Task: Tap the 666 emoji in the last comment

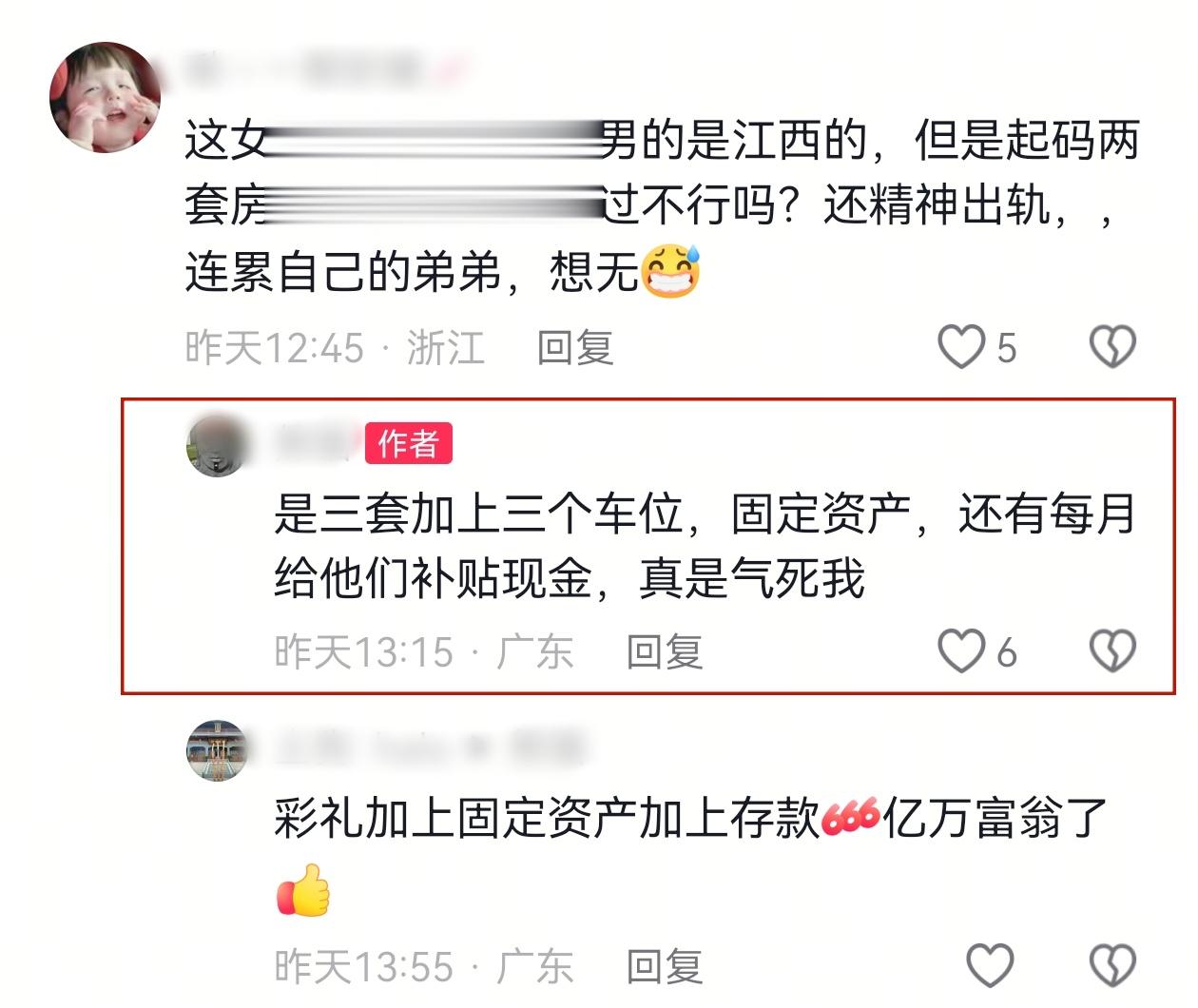Action: coord(850,816)
